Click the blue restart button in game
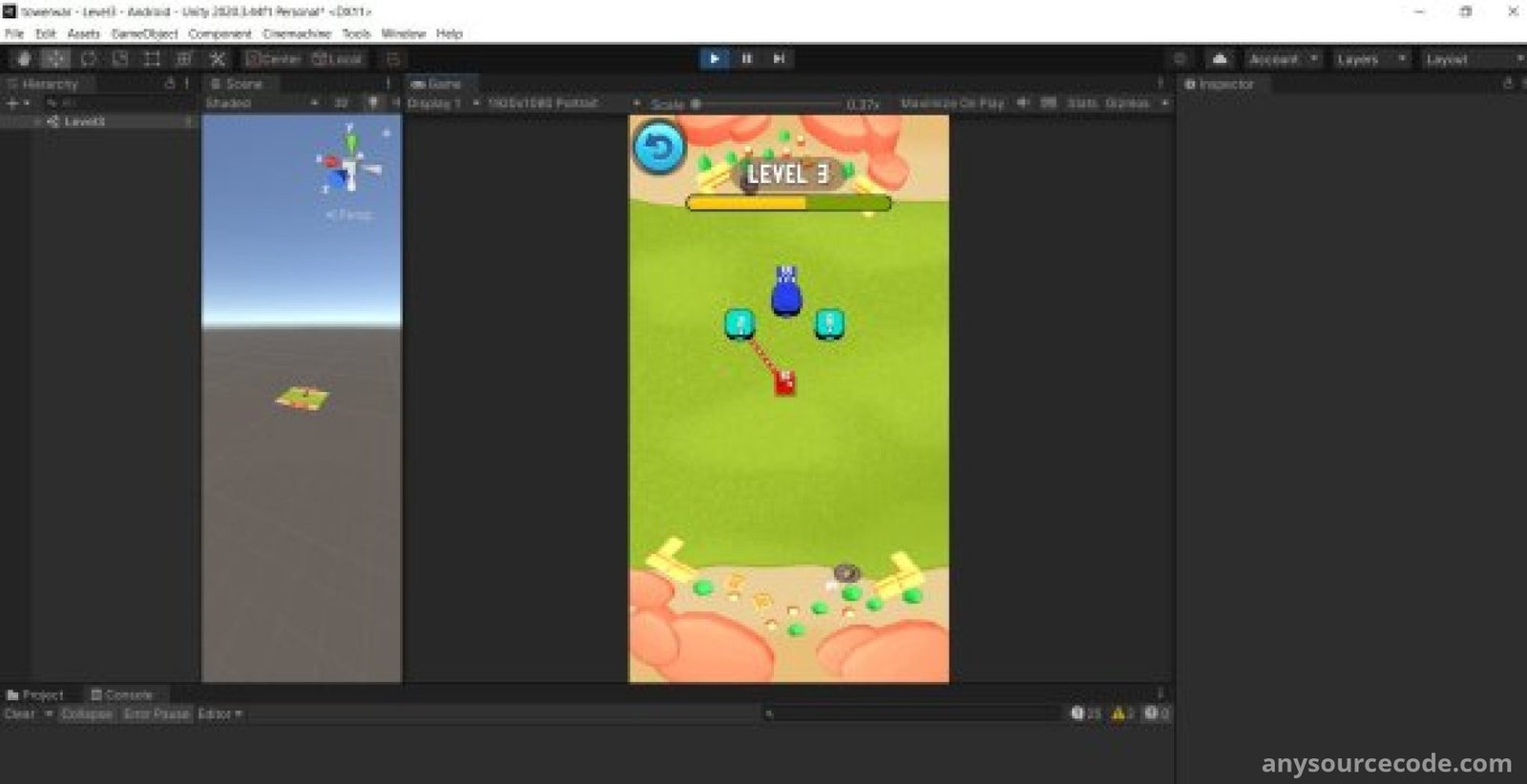 659,147
